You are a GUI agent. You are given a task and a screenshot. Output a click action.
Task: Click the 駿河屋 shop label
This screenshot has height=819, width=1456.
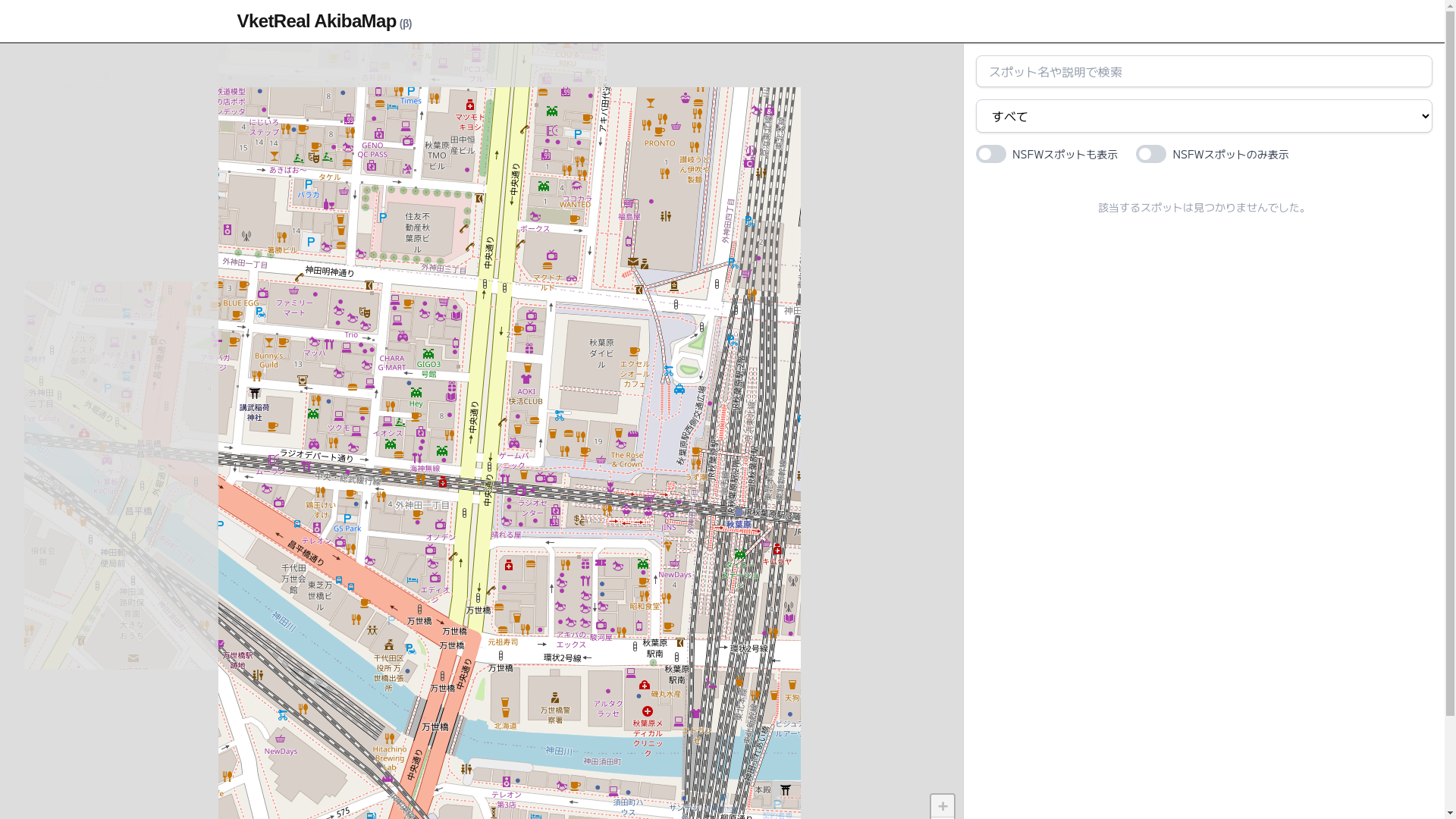click(x=601, y=638)
